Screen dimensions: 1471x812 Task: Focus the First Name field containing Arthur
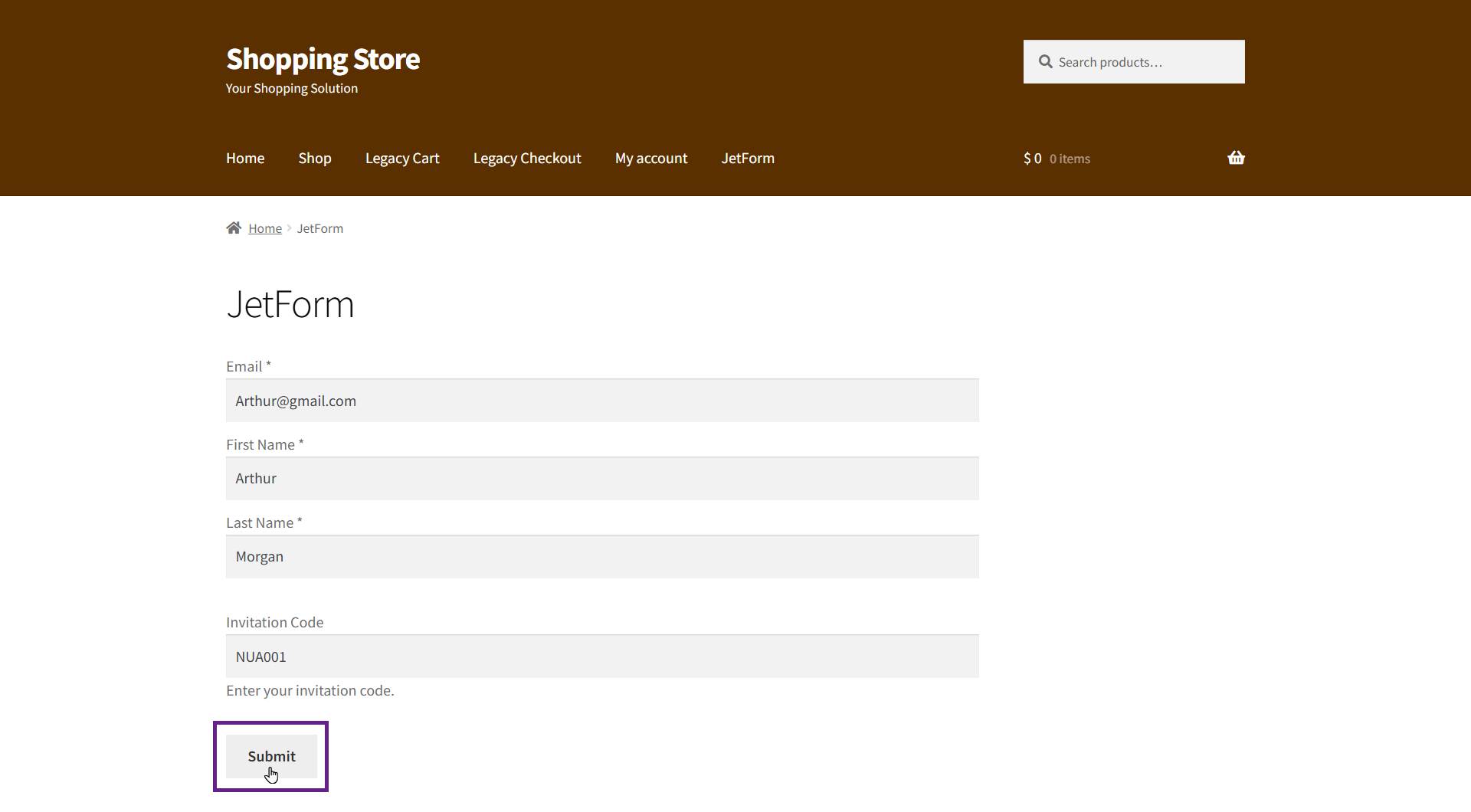click(602, 479)
